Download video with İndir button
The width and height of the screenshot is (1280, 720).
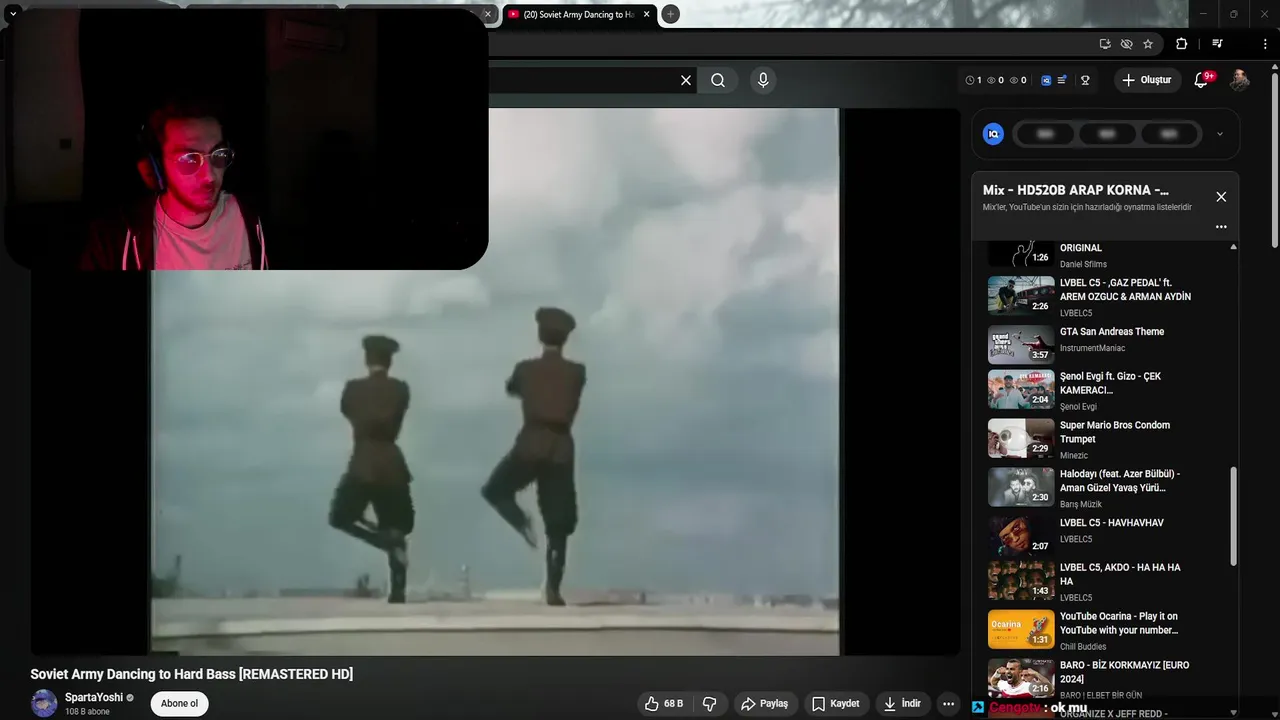pos(902,704)
